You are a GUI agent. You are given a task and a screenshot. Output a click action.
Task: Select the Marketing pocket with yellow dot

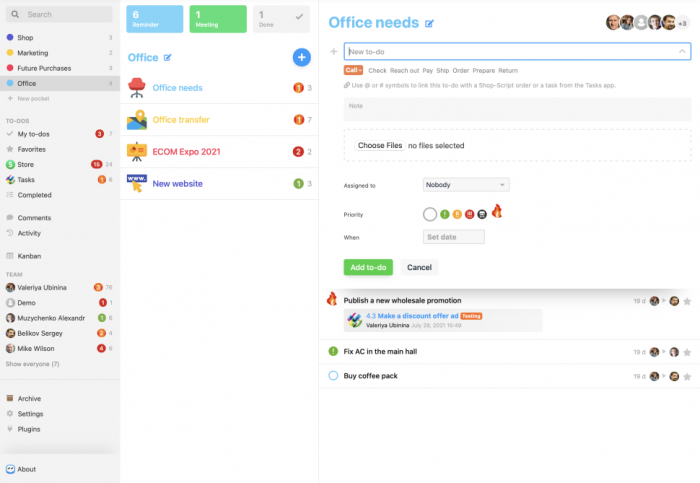[33, 53]
